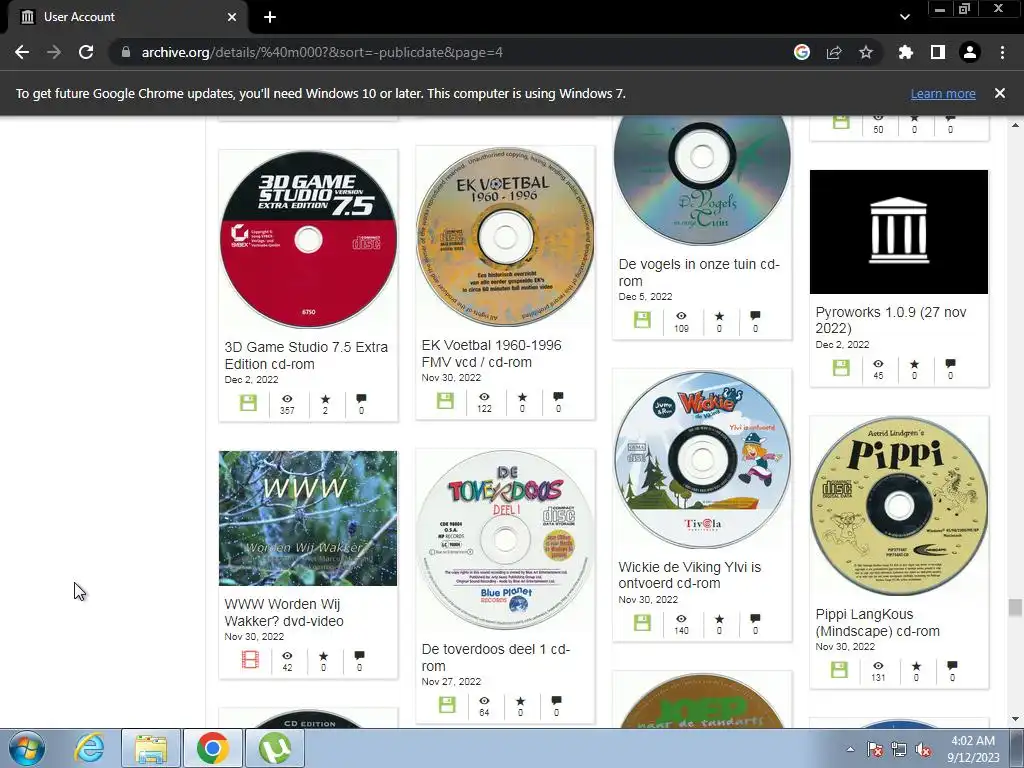Open De vogels in onze tuin title
This screenshot has height=768, width=1024.
[699, 272]
